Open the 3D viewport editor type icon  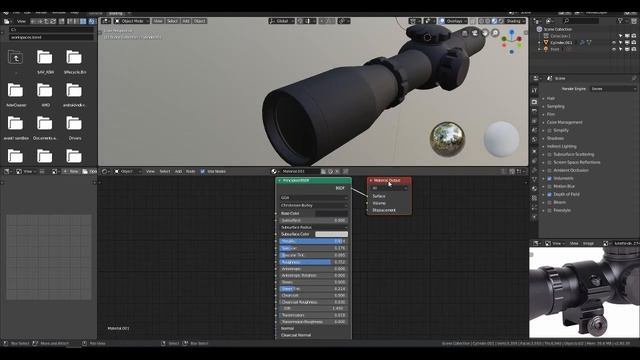click(105, 21)
